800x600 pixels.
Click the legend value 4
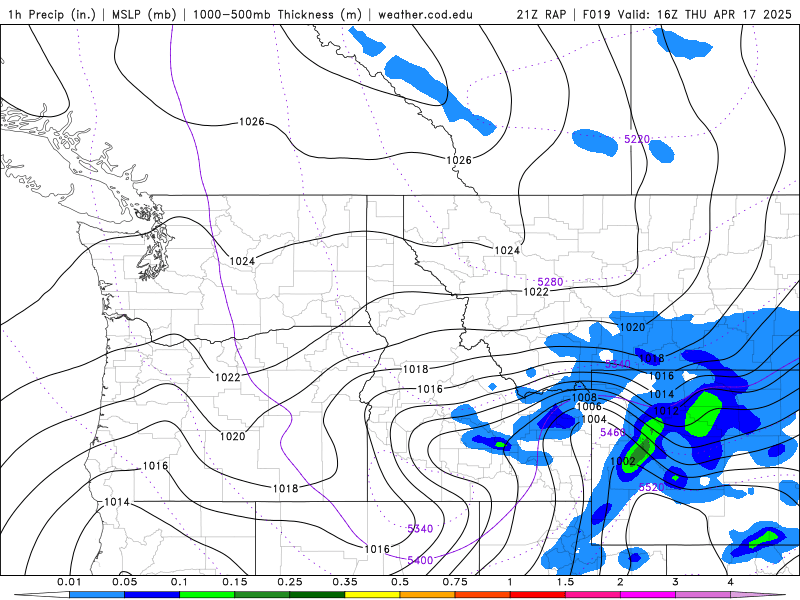tap(731, 582)
